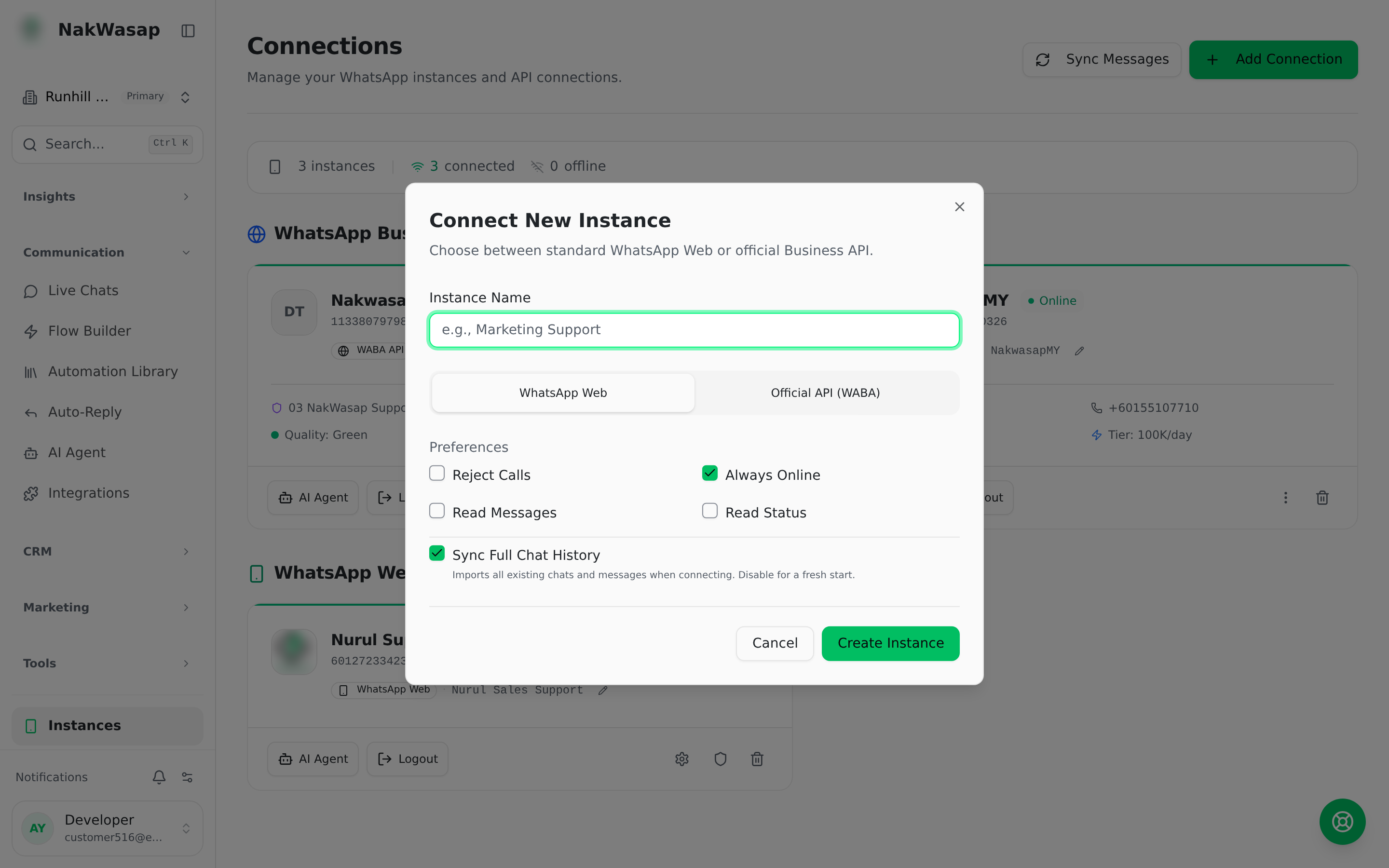Screen dimensions: 1389x868
Task: Go to Automation Library
Action: click(x=108, y=371)
